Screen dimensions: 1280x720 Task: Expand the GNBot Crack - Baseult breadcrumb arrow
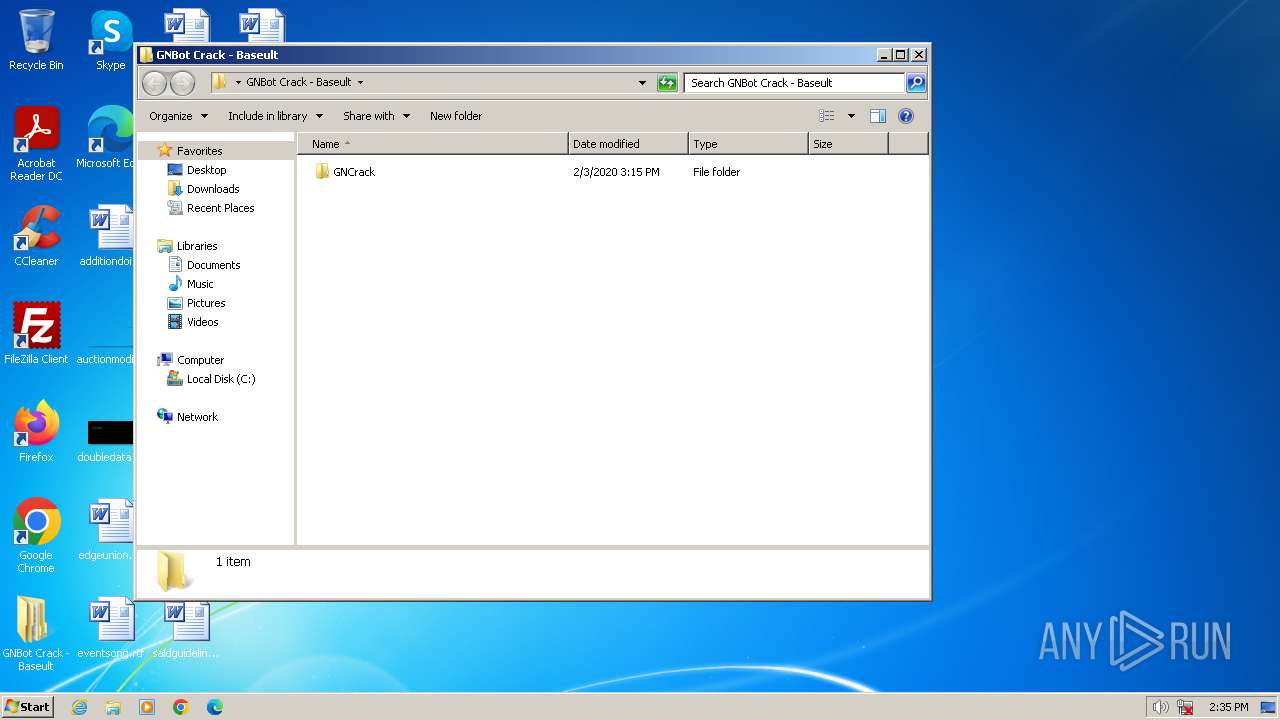(x=360, y=83)
